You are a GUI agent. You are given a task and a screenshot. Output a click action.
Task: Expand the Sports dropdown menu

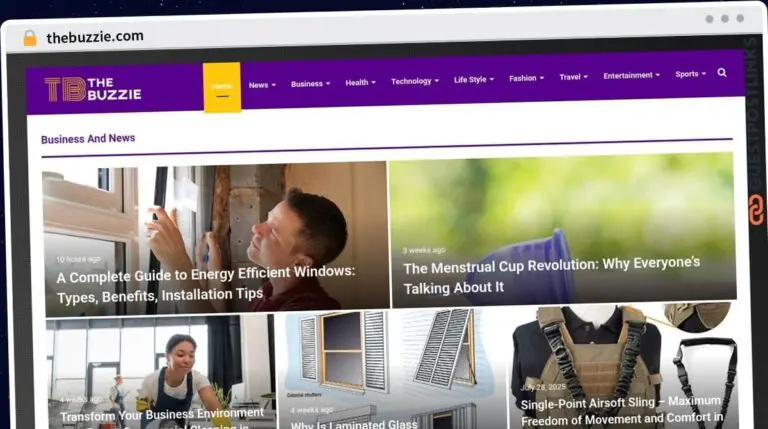click(690, 74)
